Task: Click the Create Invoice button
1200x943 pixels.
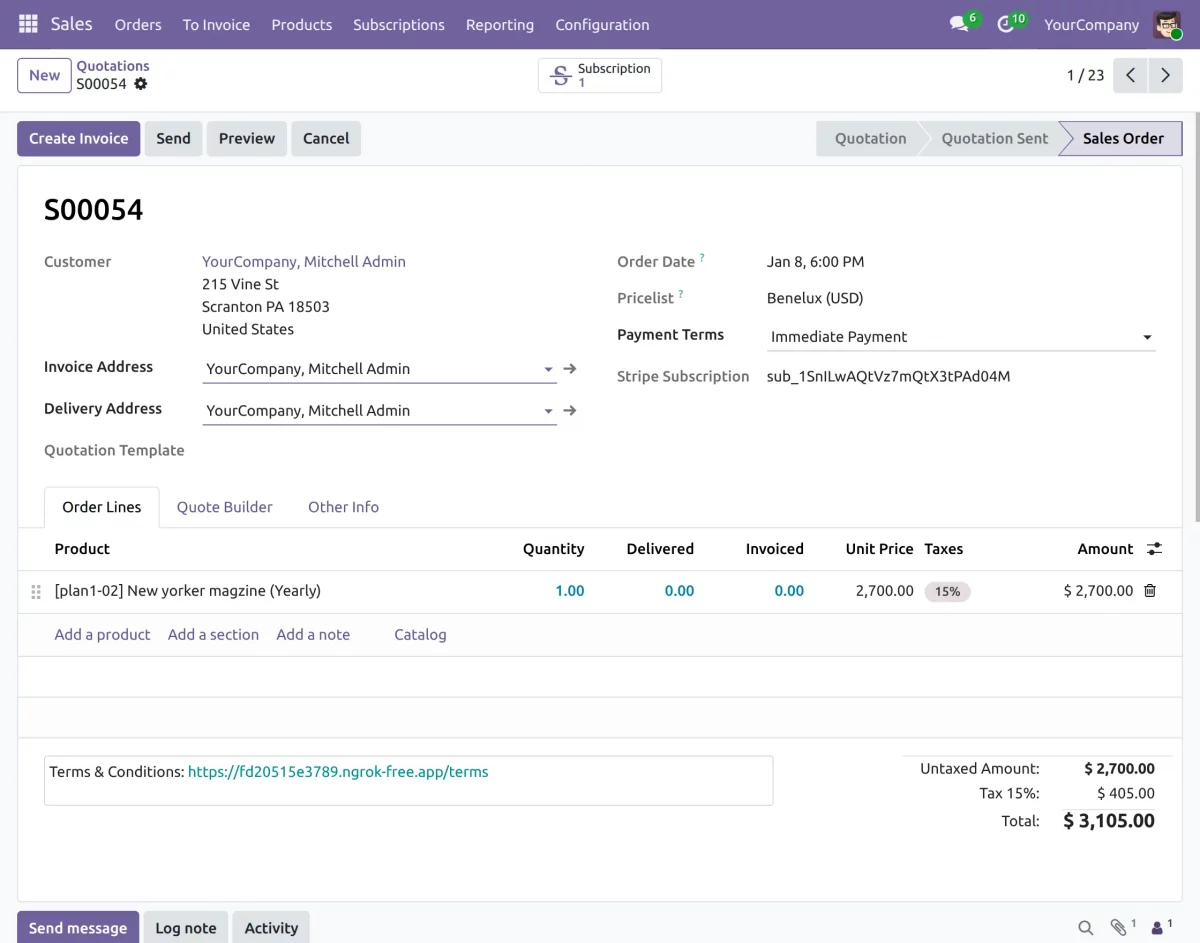Action: pos(78,138)
